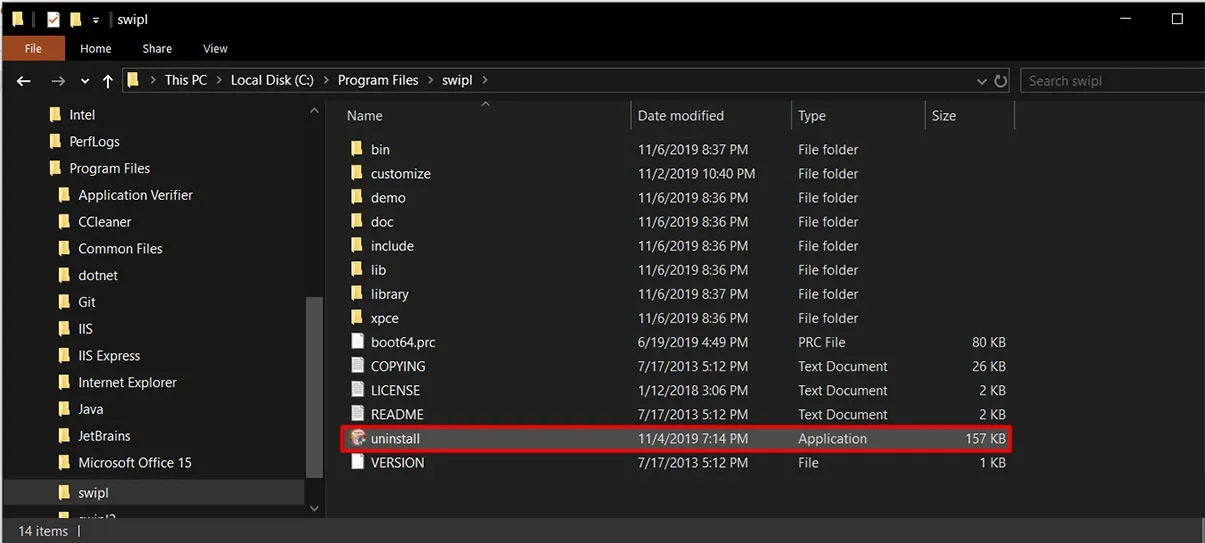Go forward with the Forward arrow
This screenshot has width=1205, height=543.
pyautogui.click(x=59, y=81)
